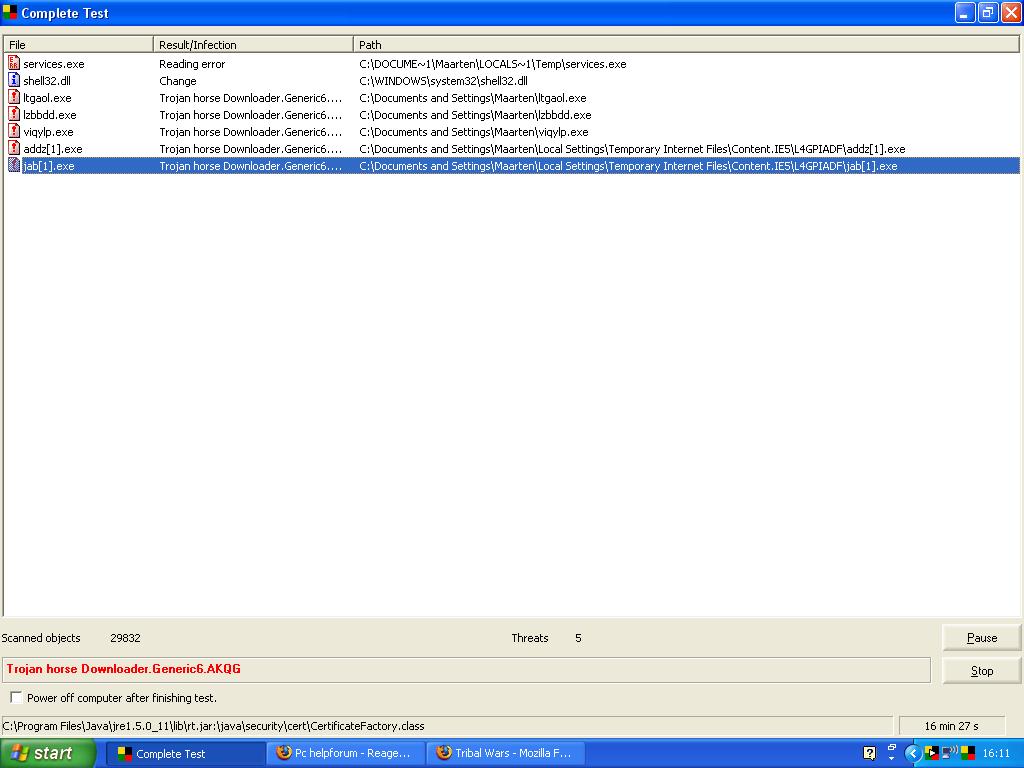Click the path ending in Maarten\lzbbdd.exe
1024x768 pixels.
[475, 115]
